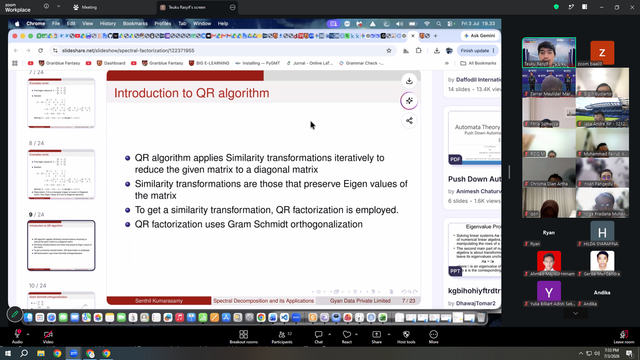The height and width of the screenshot is (360, 640).
Task: Select current slide thumbnail 9 / 24
Action: point(61,245)
